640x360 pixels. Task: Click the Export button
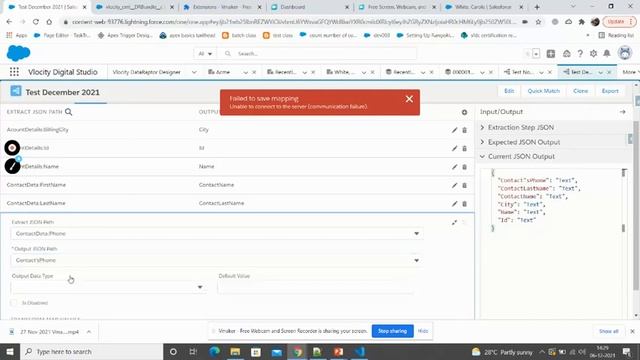pos(610,91)
